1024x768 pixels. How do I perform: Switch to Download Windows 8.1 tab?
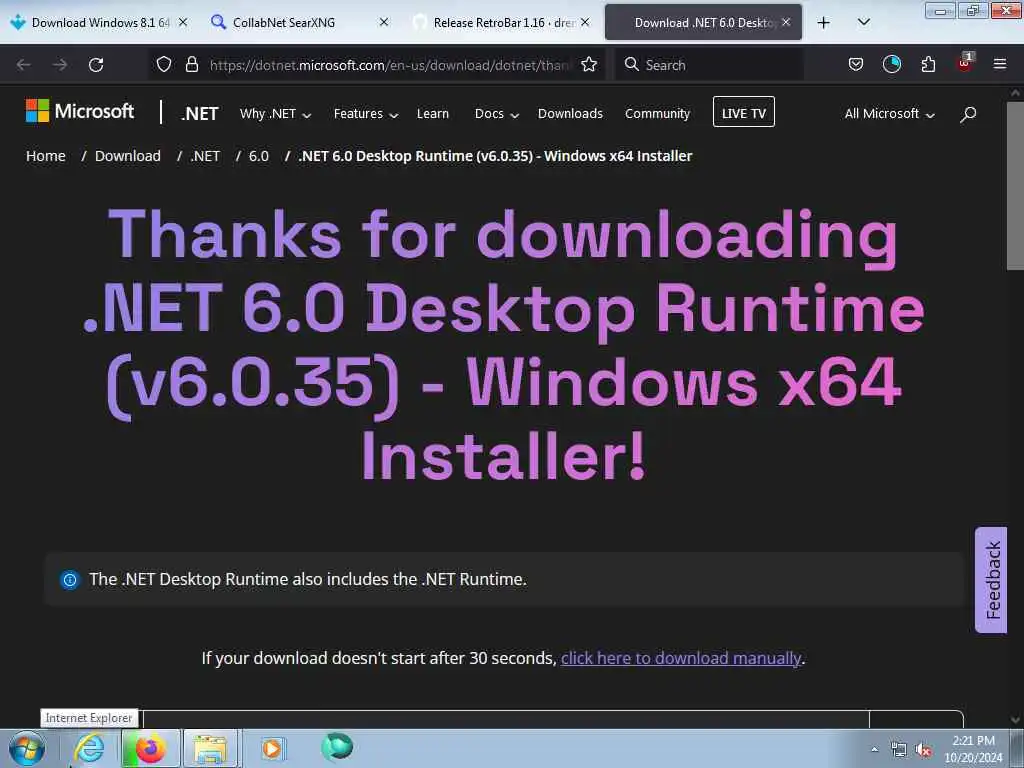coord(99,23)
